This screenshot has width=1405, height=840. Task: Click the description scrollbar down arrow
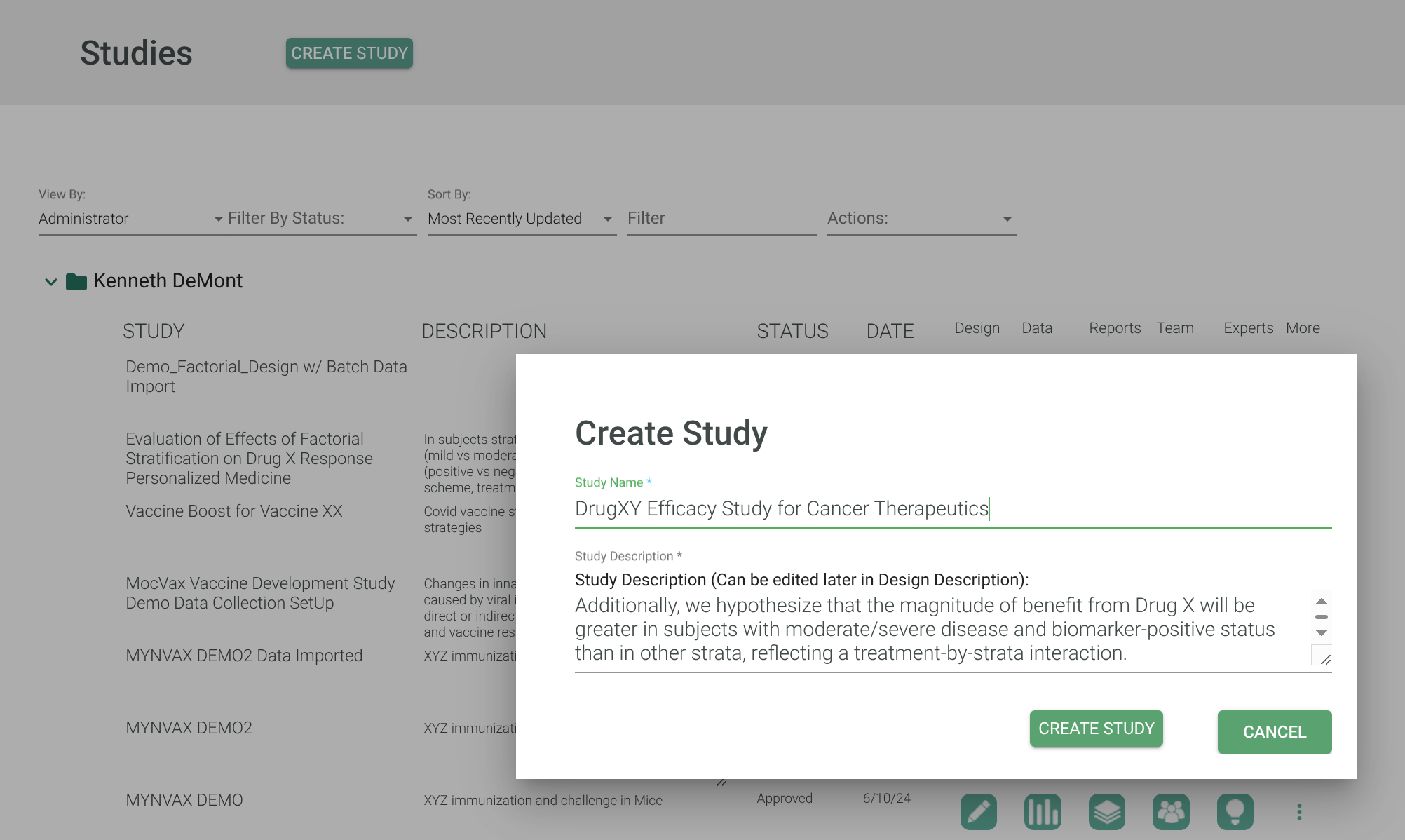coord(1322,632)
